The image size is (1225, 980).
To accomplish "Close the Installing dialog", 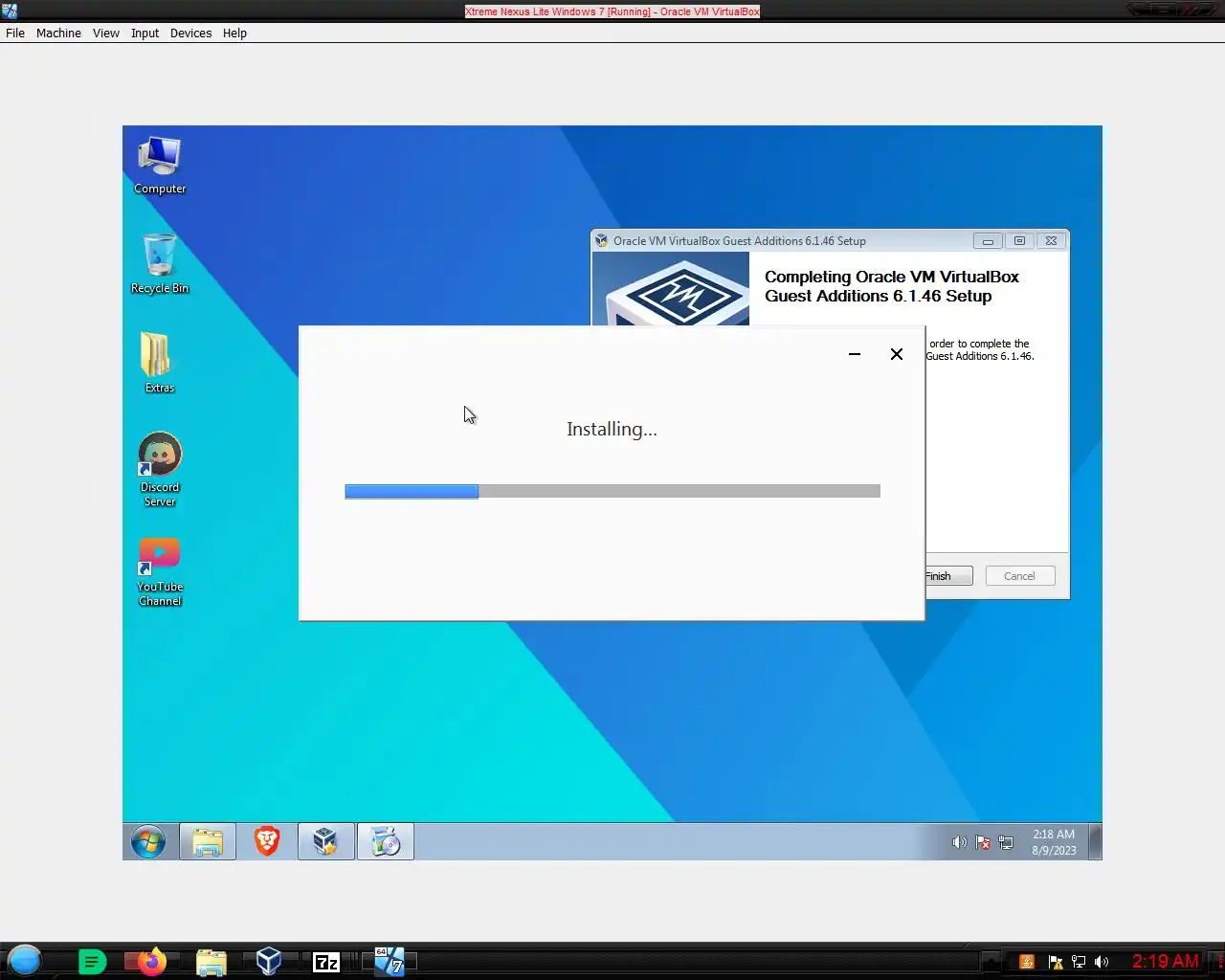I will 897,354.
